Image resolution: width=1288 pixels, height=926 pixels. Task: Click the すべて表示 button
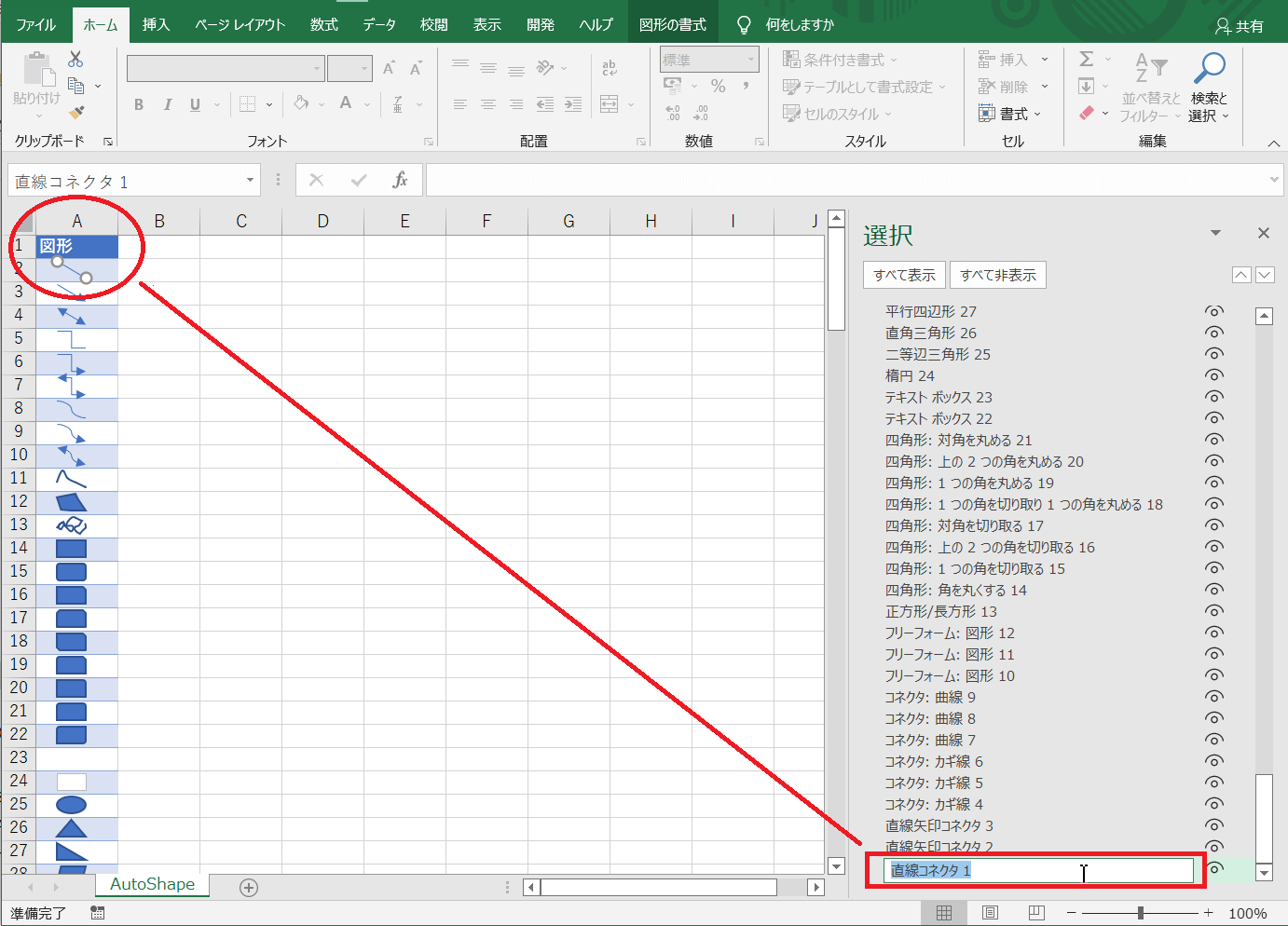[903, 275]
